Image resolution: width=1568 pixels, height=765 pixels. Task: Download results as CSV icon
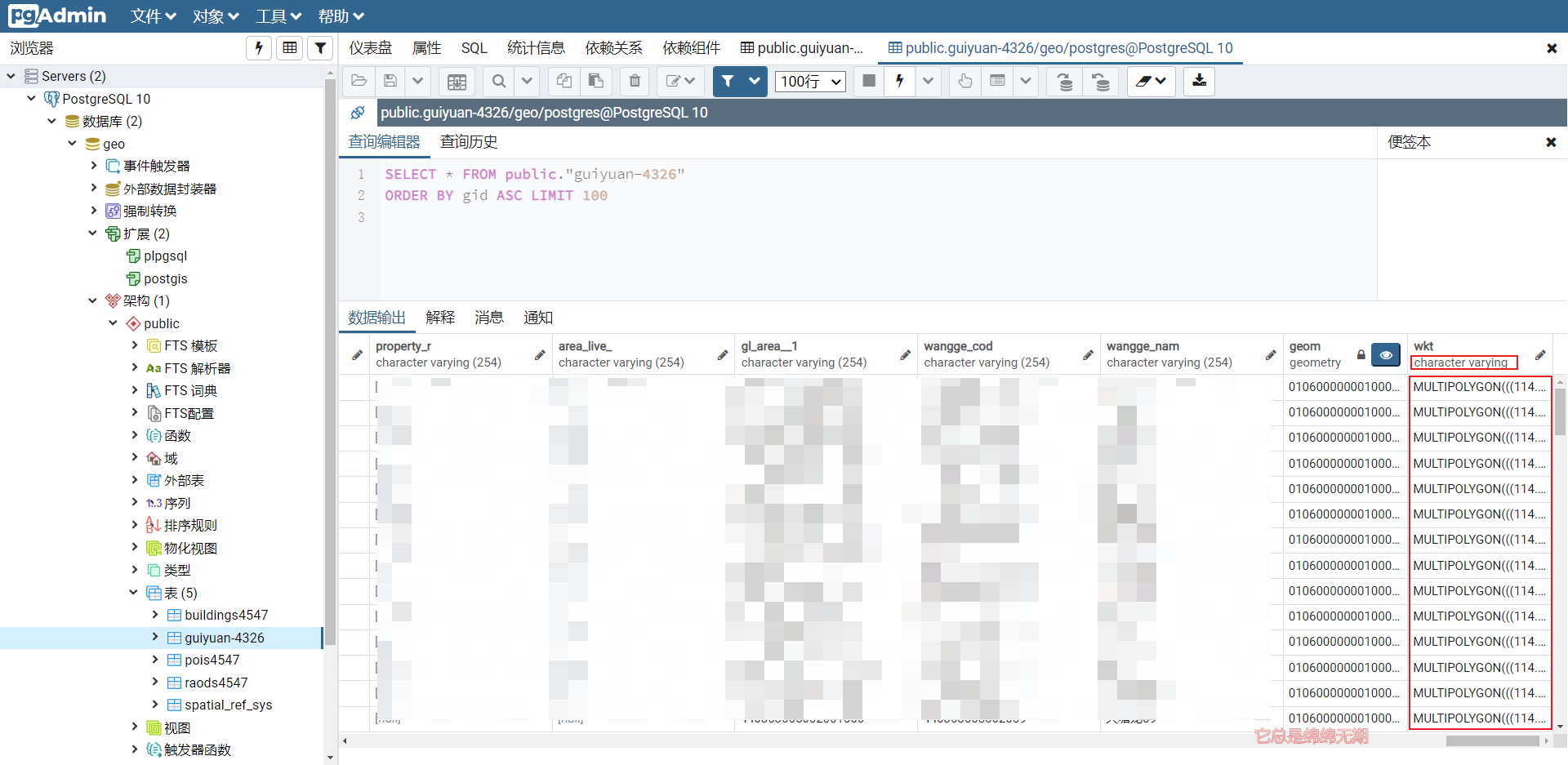[1199, 81]
